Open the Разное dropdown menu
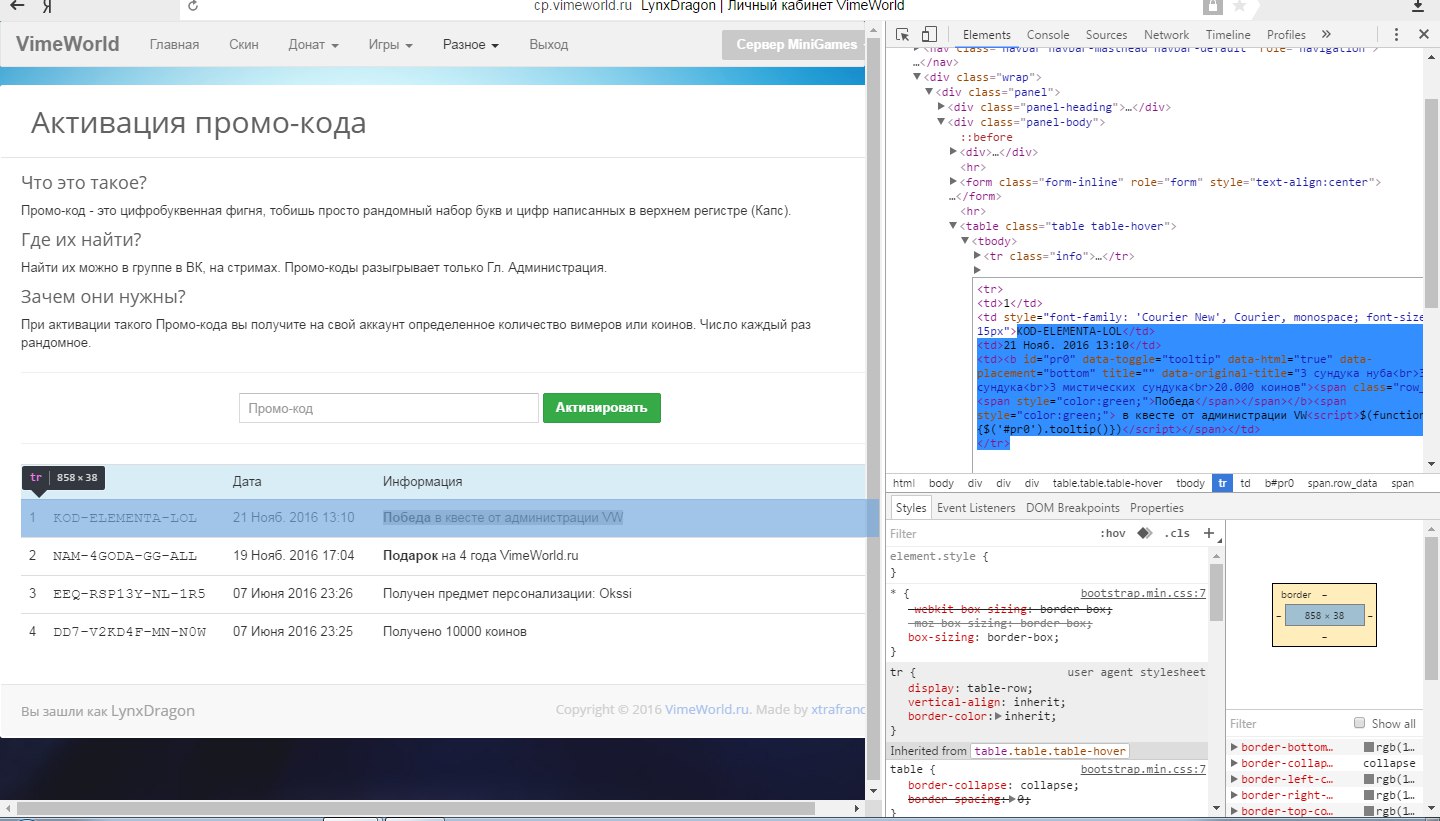The width and height of the screenshot is (1440, 821). (470, 45)
